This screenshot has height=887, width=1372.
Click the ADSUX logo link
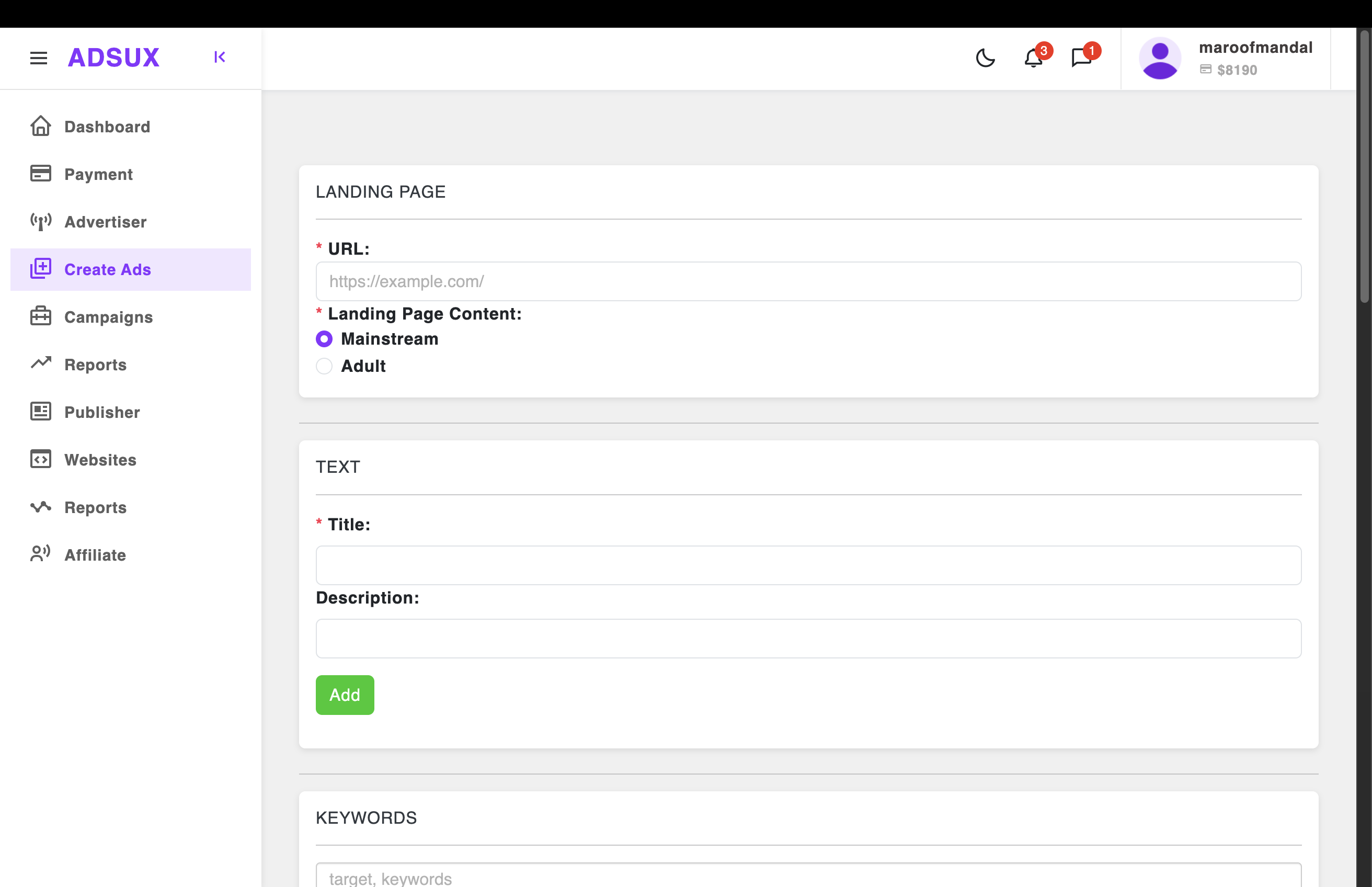coord(113,58)
